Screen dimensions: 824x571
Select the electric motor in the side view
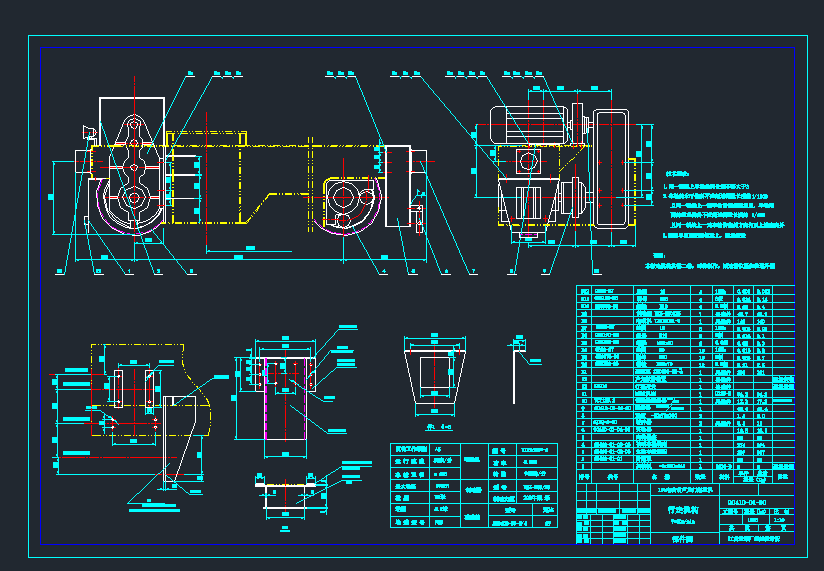click(x=519, y=124)
